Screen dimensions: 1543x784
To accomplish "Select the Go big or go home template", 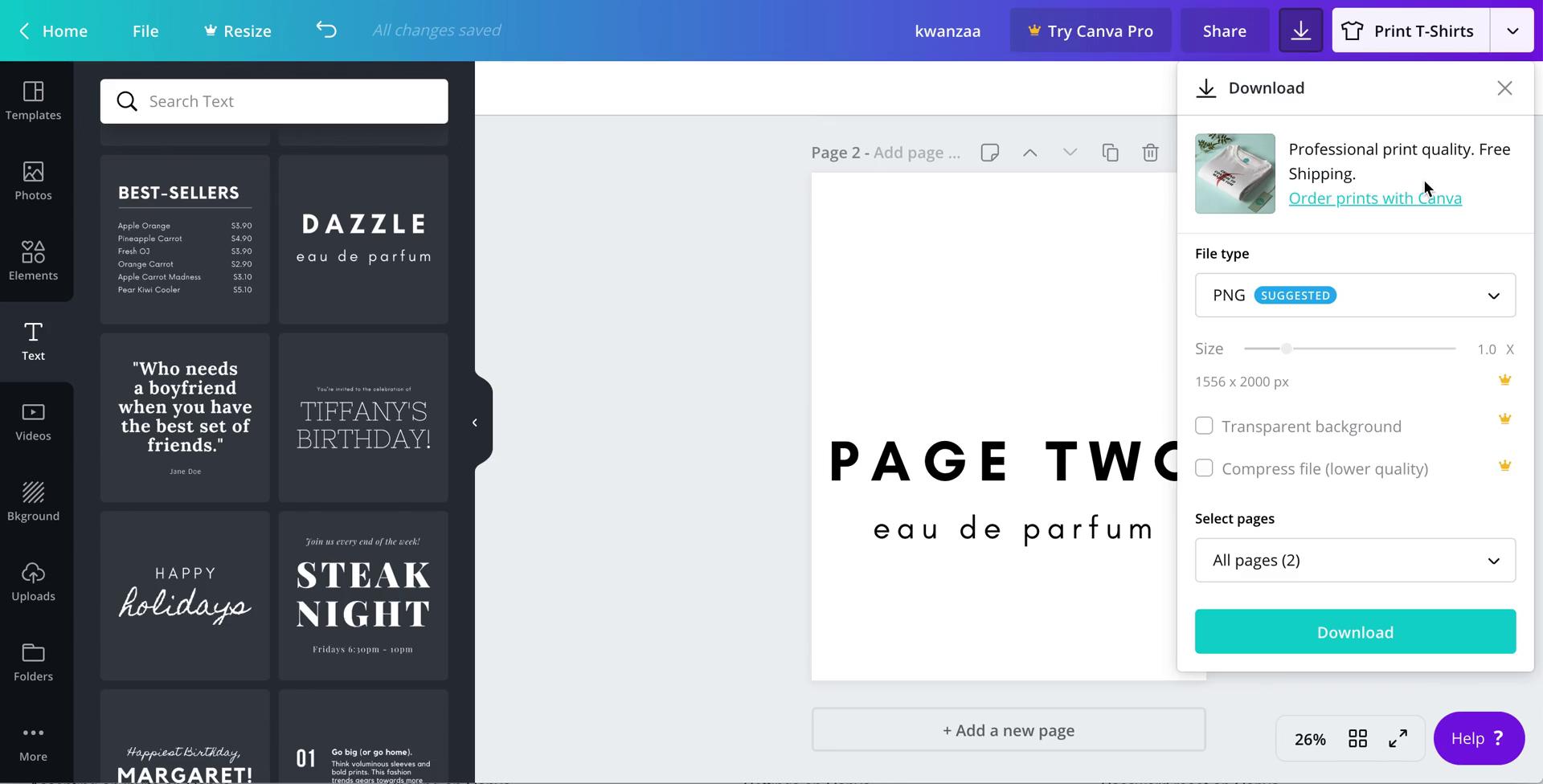I will (x=363, y=737).
